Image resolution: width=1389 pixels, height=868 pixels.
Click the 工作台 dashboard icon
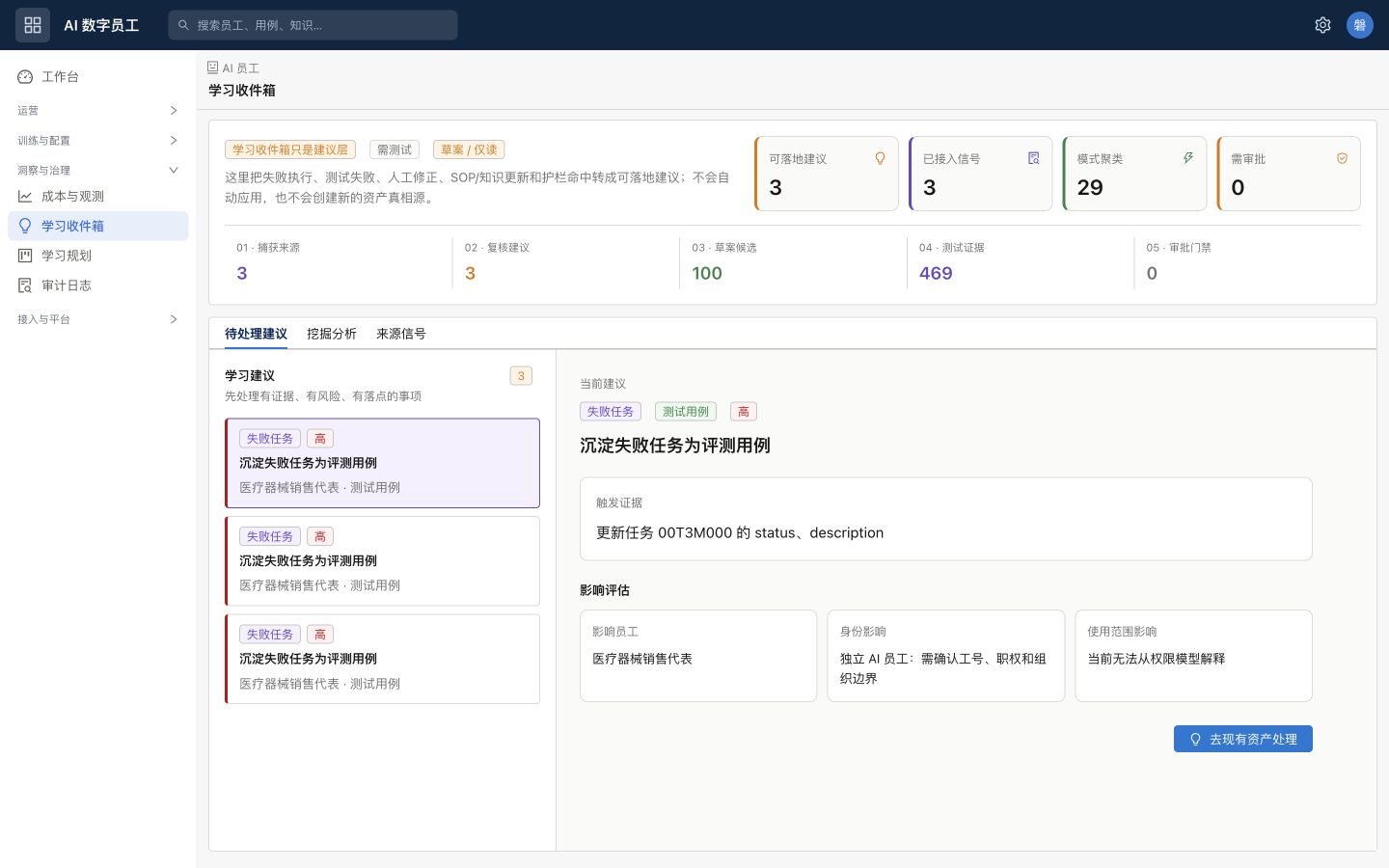pos(25,77)
